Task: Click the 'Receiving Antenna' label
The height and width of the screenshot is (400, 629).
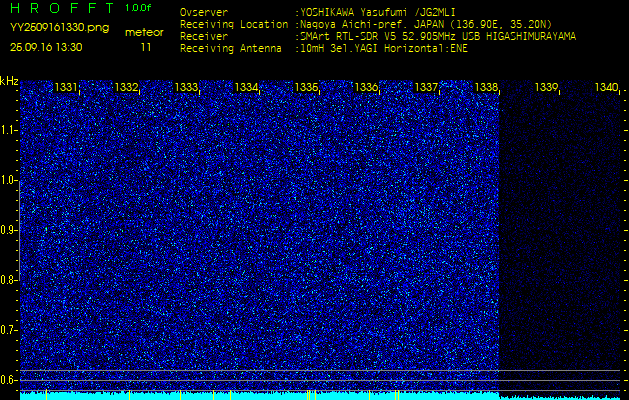Action: click(x=231, y=49)
